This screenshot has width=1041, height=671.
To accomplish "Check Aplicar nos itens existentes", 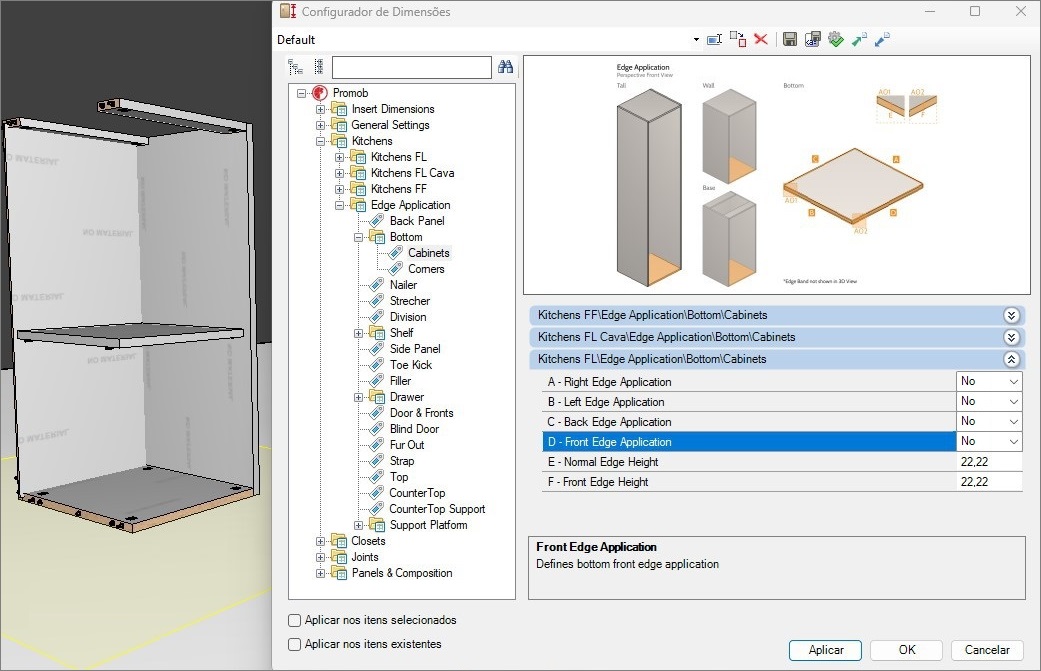I will [x=295, y=644].
